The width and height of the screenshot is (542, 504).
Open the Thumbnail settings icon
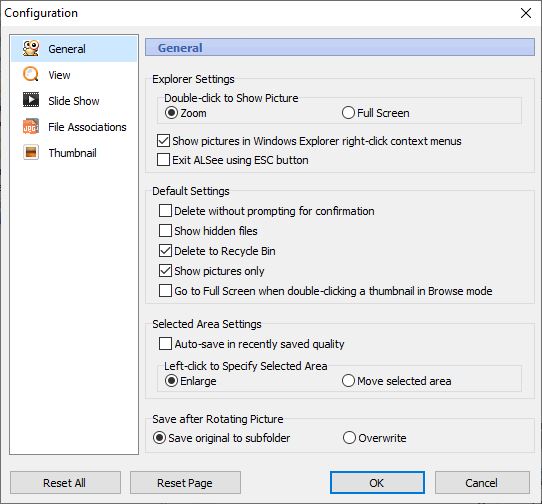(31, 152)
